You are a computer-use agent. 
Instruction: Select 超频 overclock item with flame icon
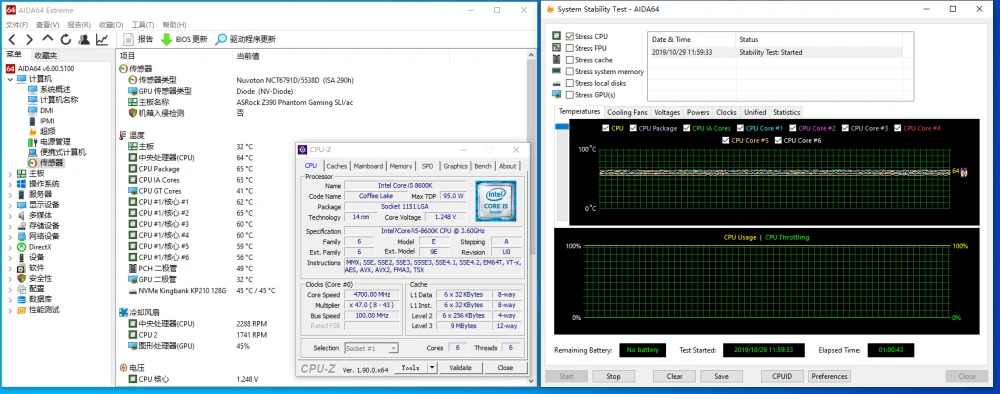41,131
